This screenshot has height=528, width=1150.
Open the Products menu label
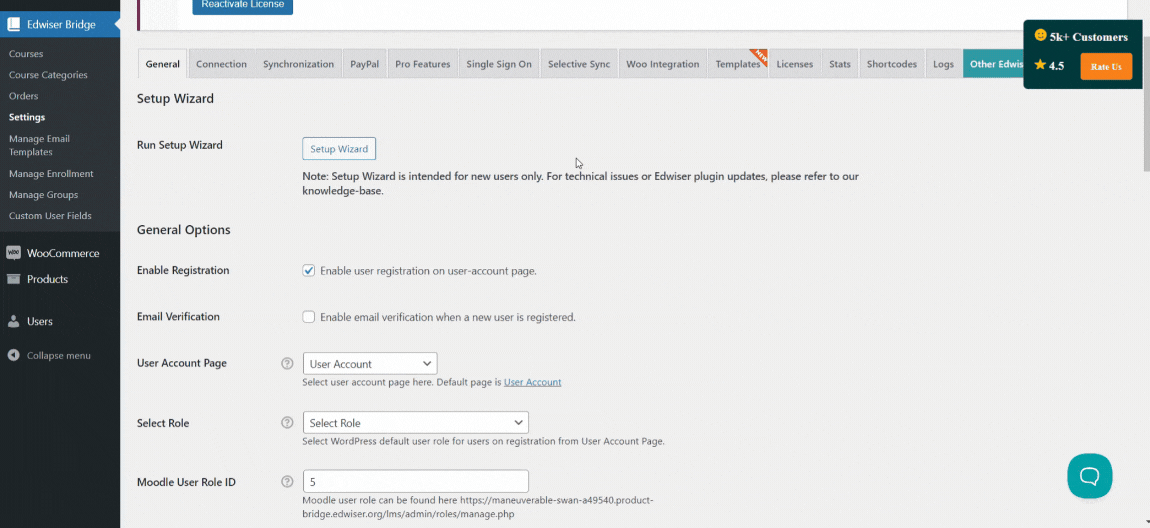48,279
